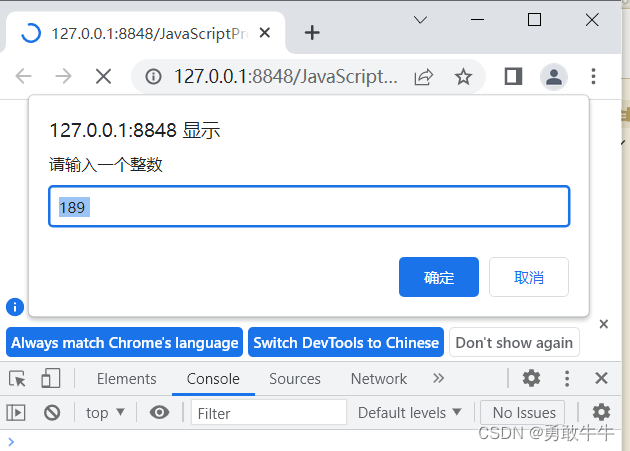Show the console sidebar icon
Image resolution: width=630 pixels, height=451 pixels.
click(16, 413)
